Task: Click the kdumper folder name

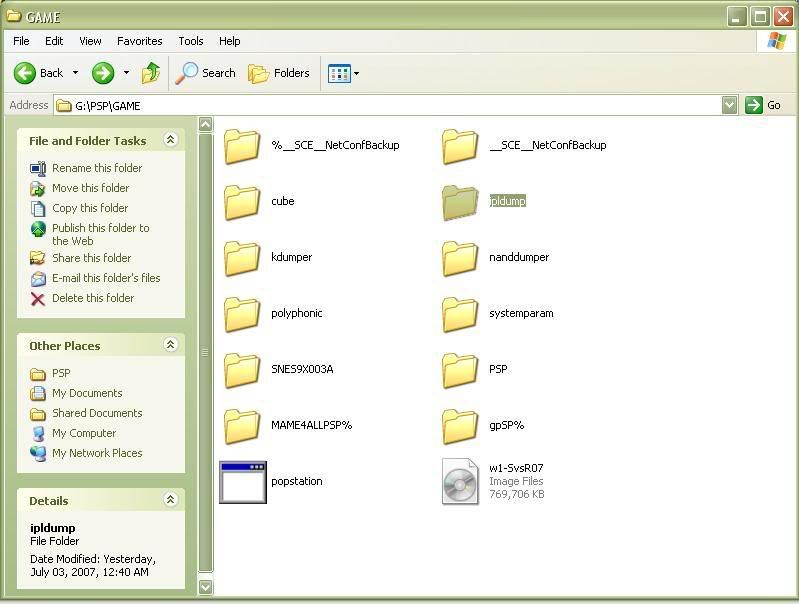Action: pos(291,257)
